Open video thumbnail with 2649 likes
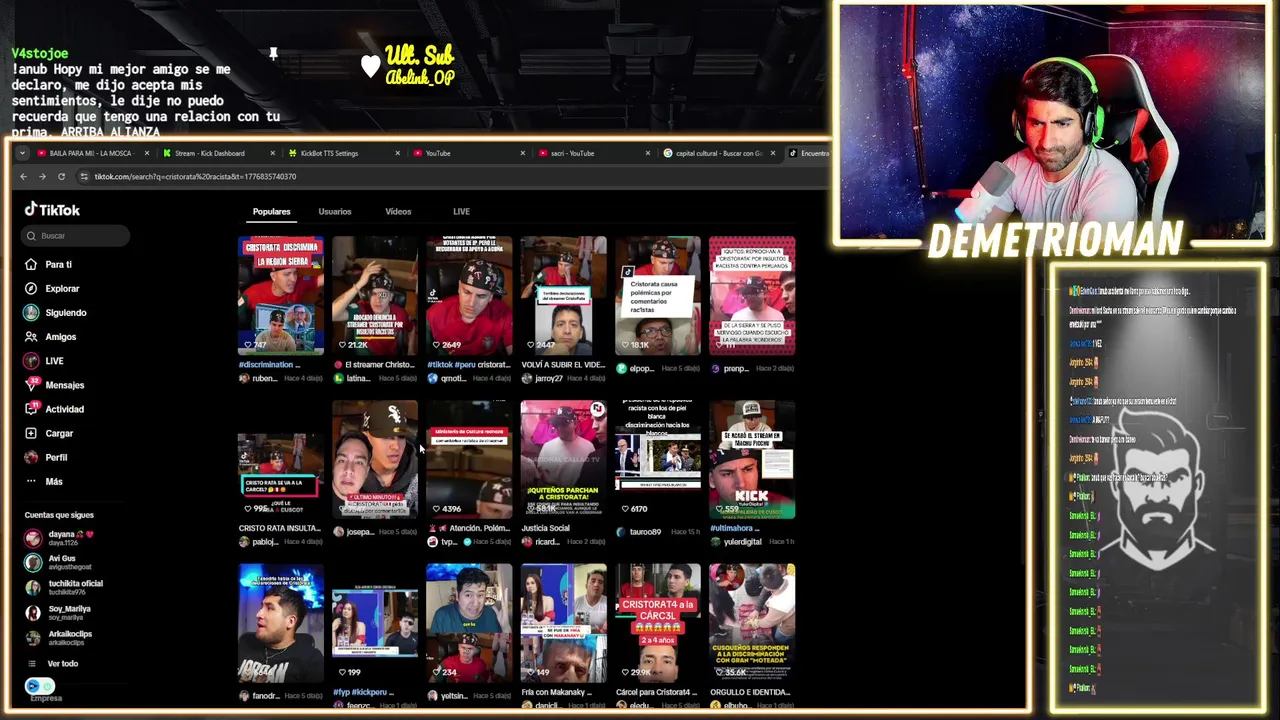Screen dimensions: 1280x720 [x=469, y=296]
